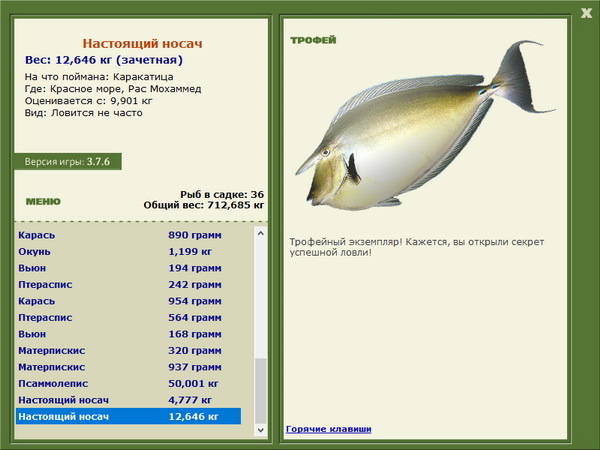Click the Настоящий носач title heading
The width and height of the screenshot is (600, 450).
(x=142, y=44)
